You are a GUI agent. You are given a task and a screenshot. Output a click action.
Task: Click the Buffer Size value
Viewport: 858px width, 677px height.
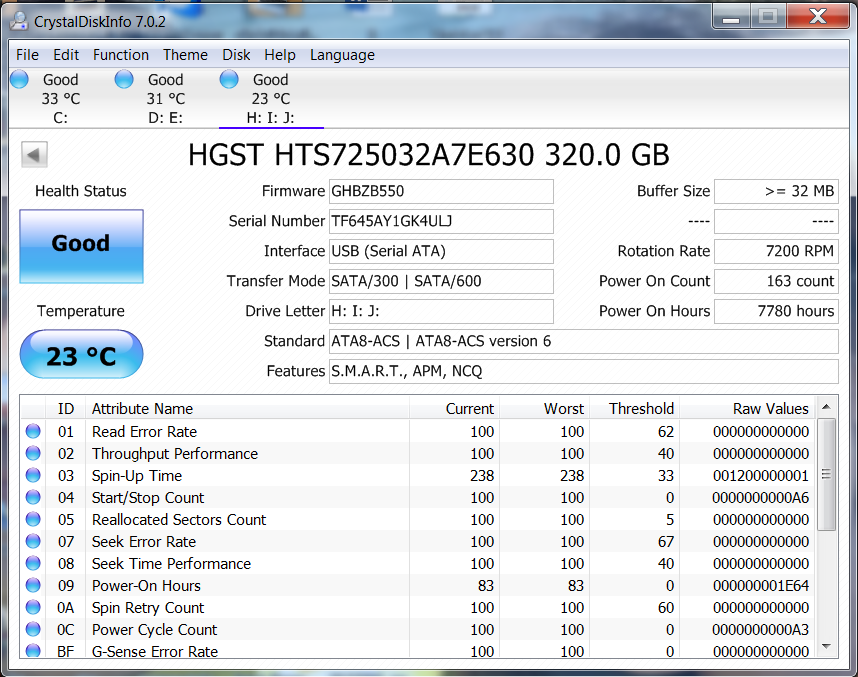(x=776, y=192)
